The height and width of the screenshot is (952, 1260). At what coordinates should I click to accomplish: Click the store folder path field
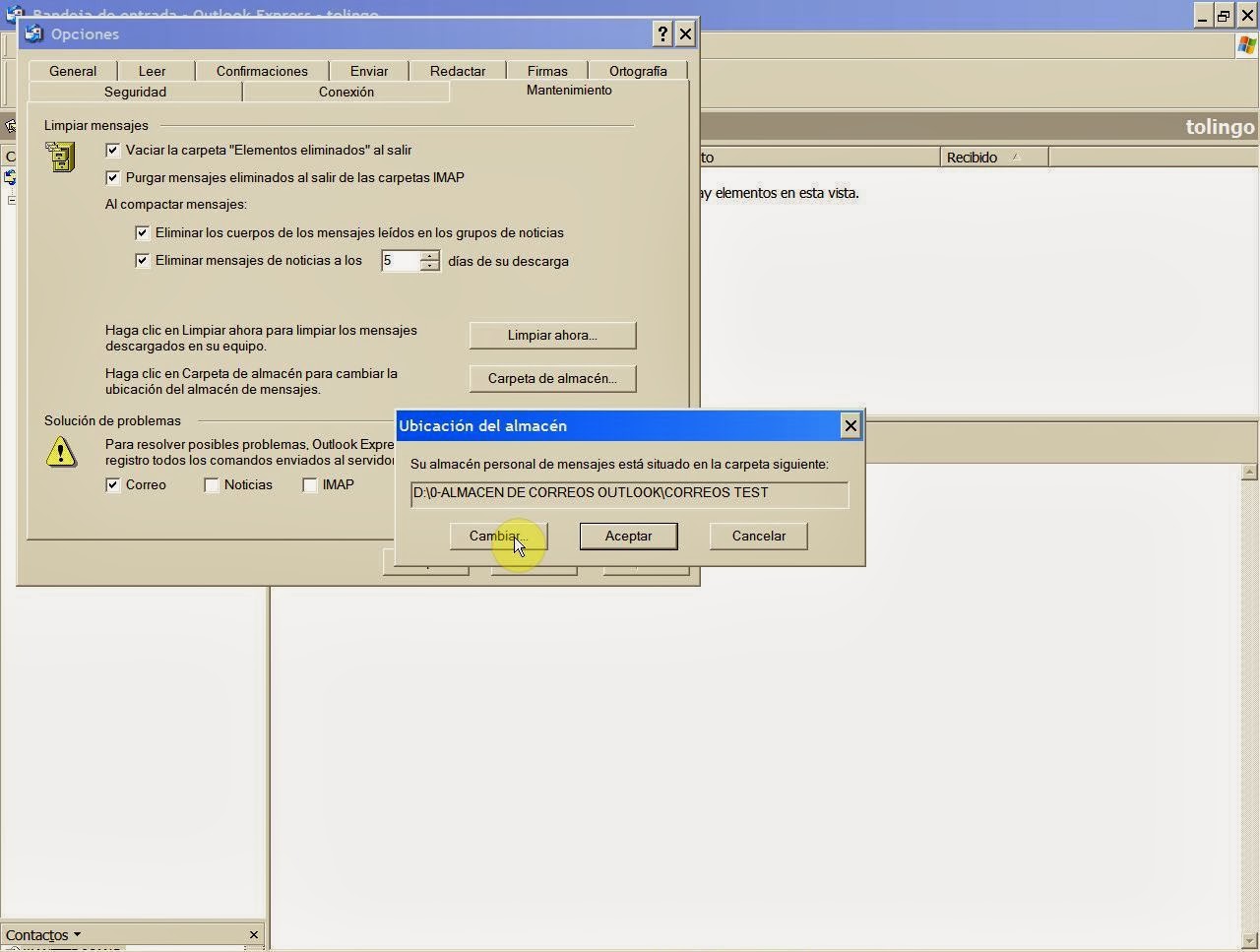tap(629, 493)
